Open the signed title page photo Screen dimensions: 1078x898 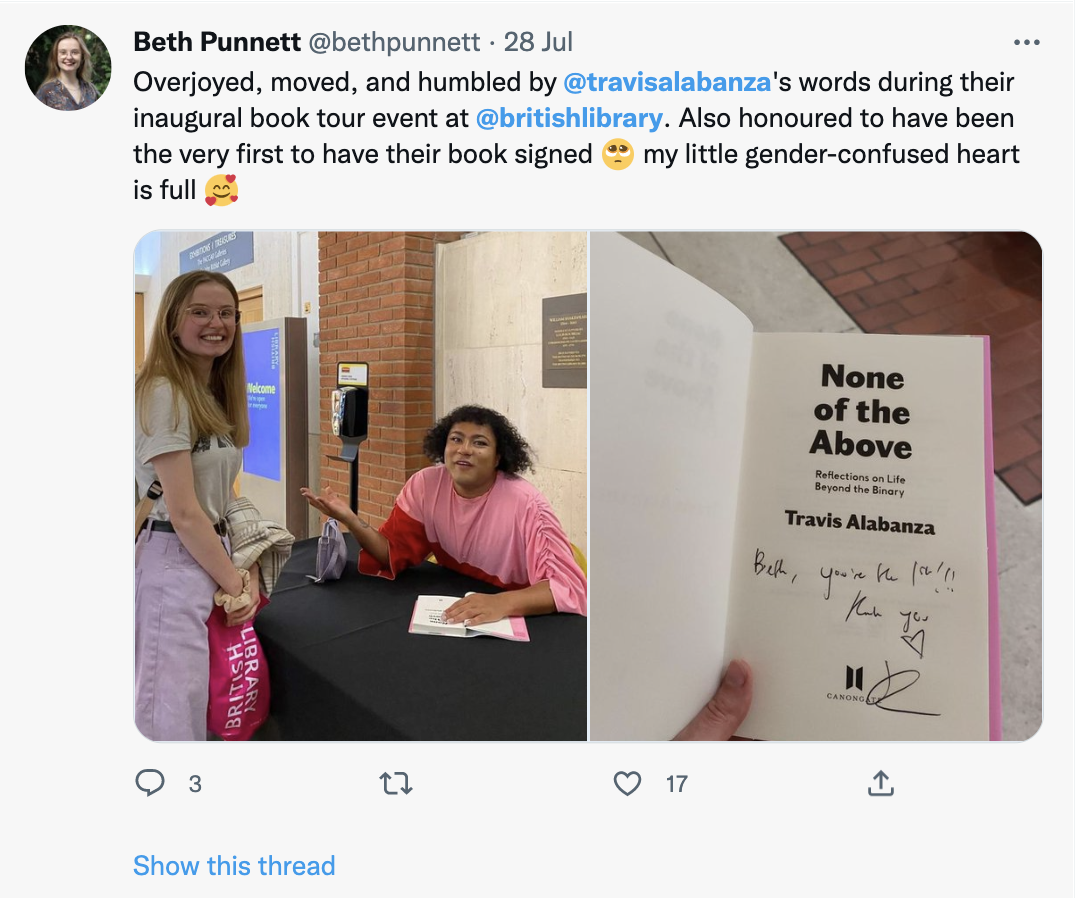point(816,486)
